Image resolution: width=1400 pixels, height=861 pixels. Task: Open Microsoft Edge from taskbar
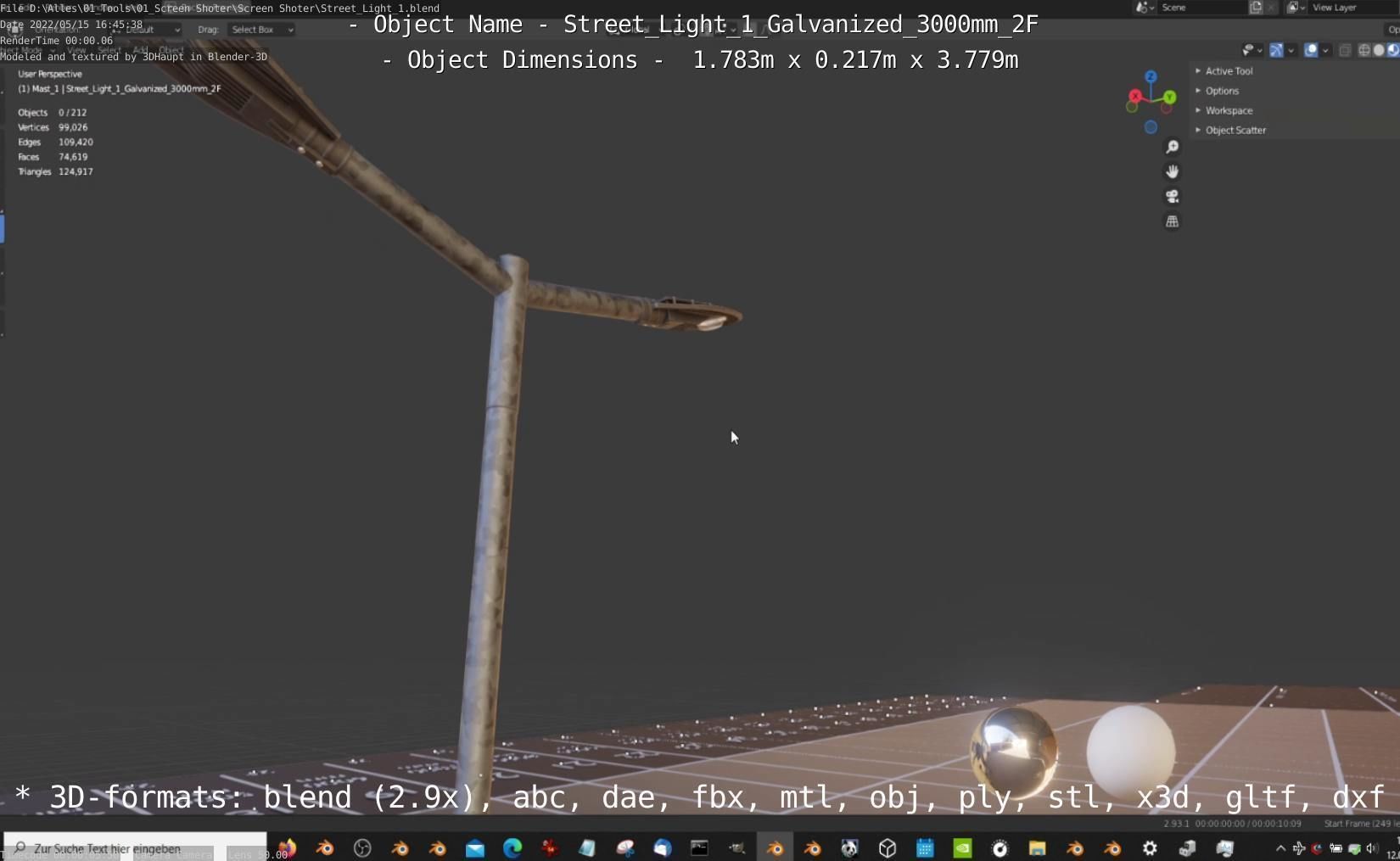coord(512,847)
